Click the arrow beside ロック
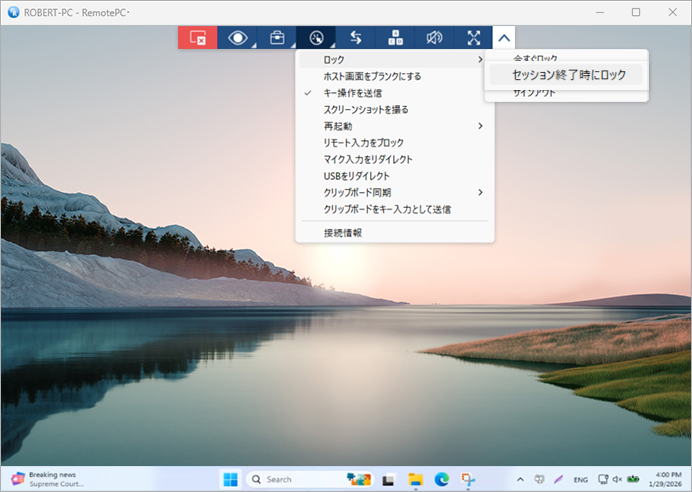 point(480,60)
